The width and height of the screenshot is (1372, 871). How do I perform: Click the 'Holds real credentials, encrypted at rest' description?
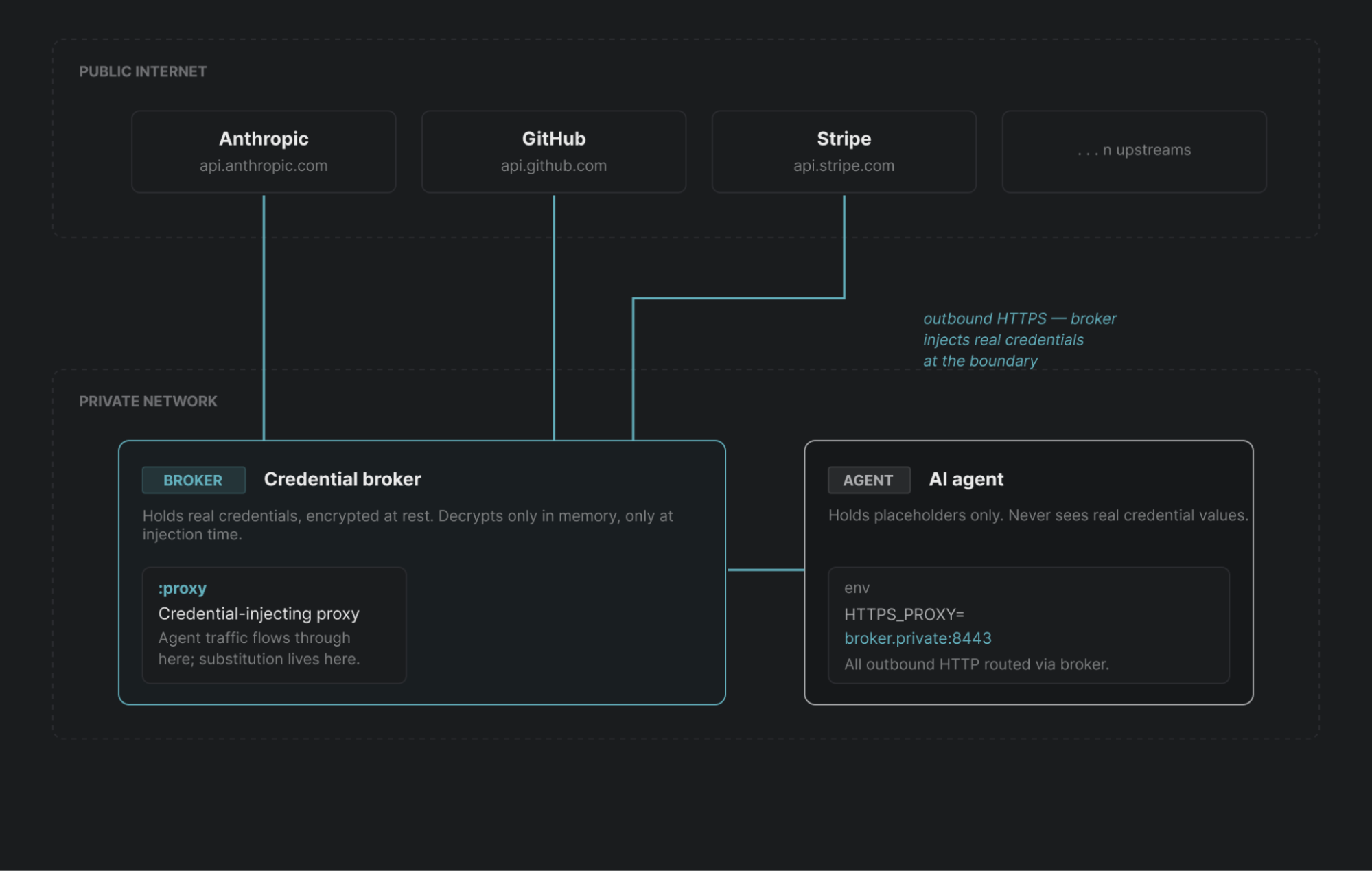(x=408, y=525)
